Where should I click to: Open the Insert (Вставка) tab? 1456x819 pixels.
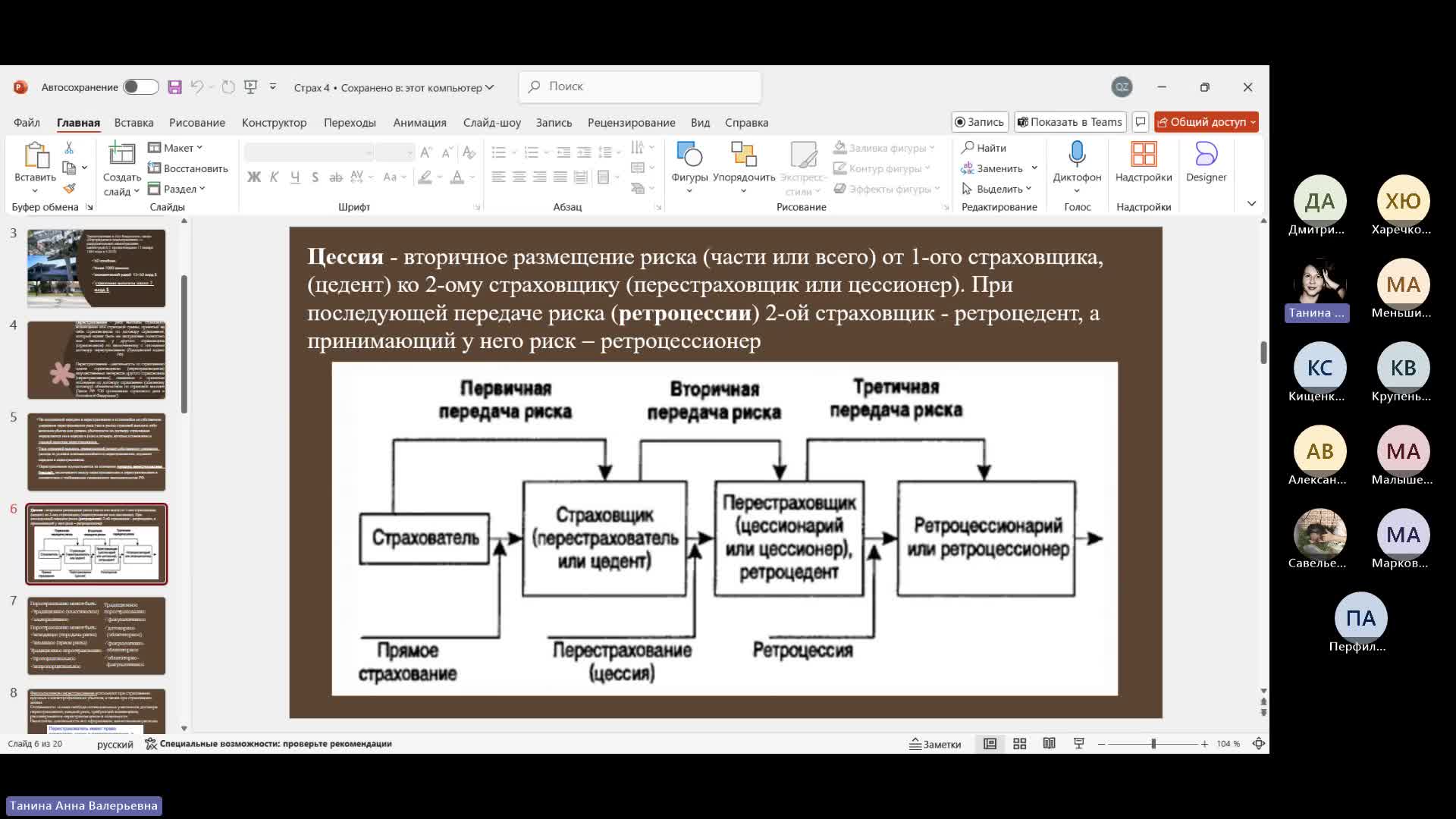(x=133, y=123)
